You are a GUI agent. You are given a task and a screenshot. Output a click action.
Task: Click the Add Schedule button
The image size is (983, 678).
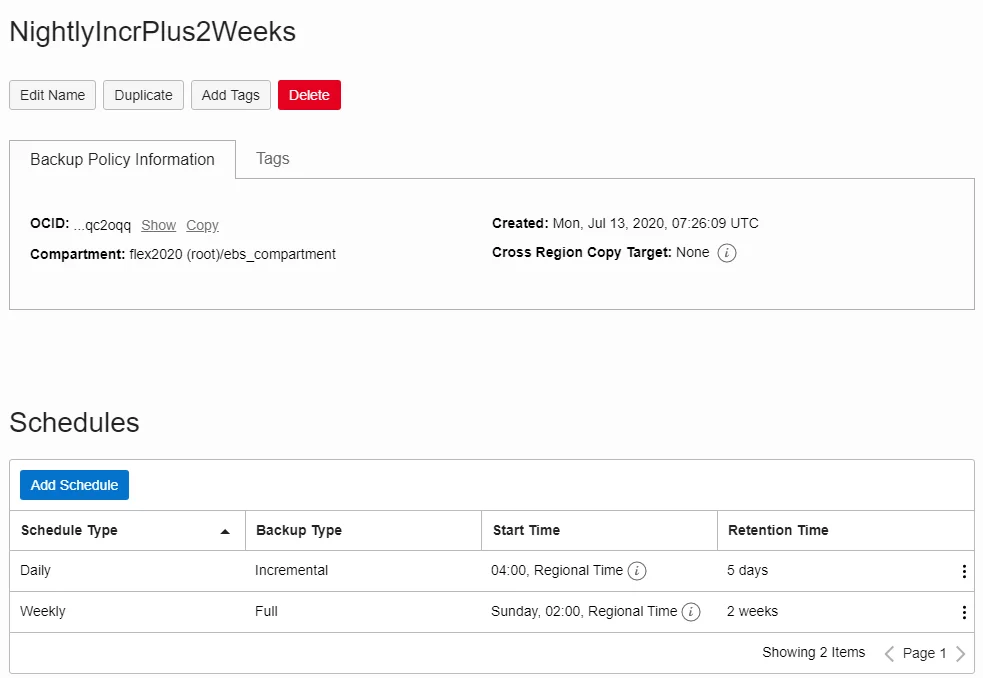pos(75,485)
